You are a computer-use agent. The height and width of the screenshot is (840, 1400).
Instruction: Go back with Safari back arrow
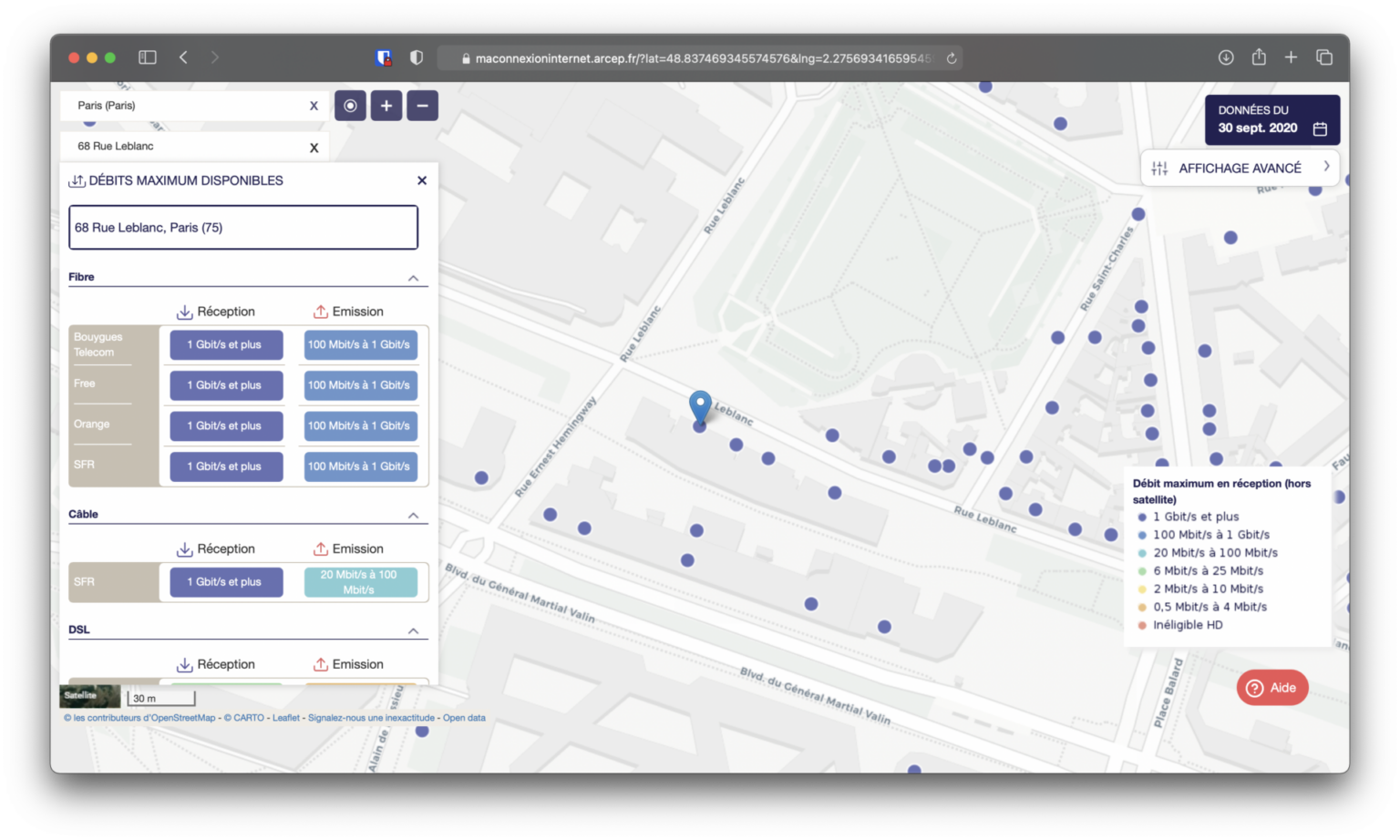184,57
